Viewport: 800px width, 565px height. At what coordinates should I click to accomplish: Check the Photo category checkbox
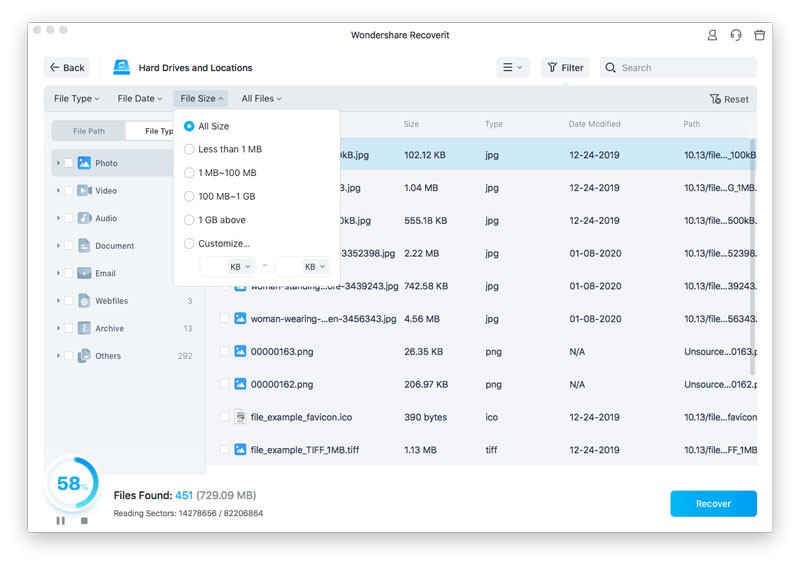68,163
